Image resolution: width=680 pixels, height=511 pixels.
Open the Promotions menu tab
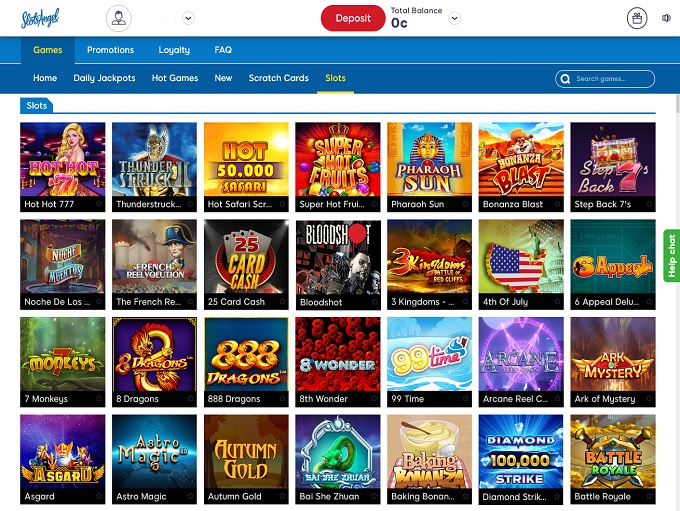coord(110,50)
